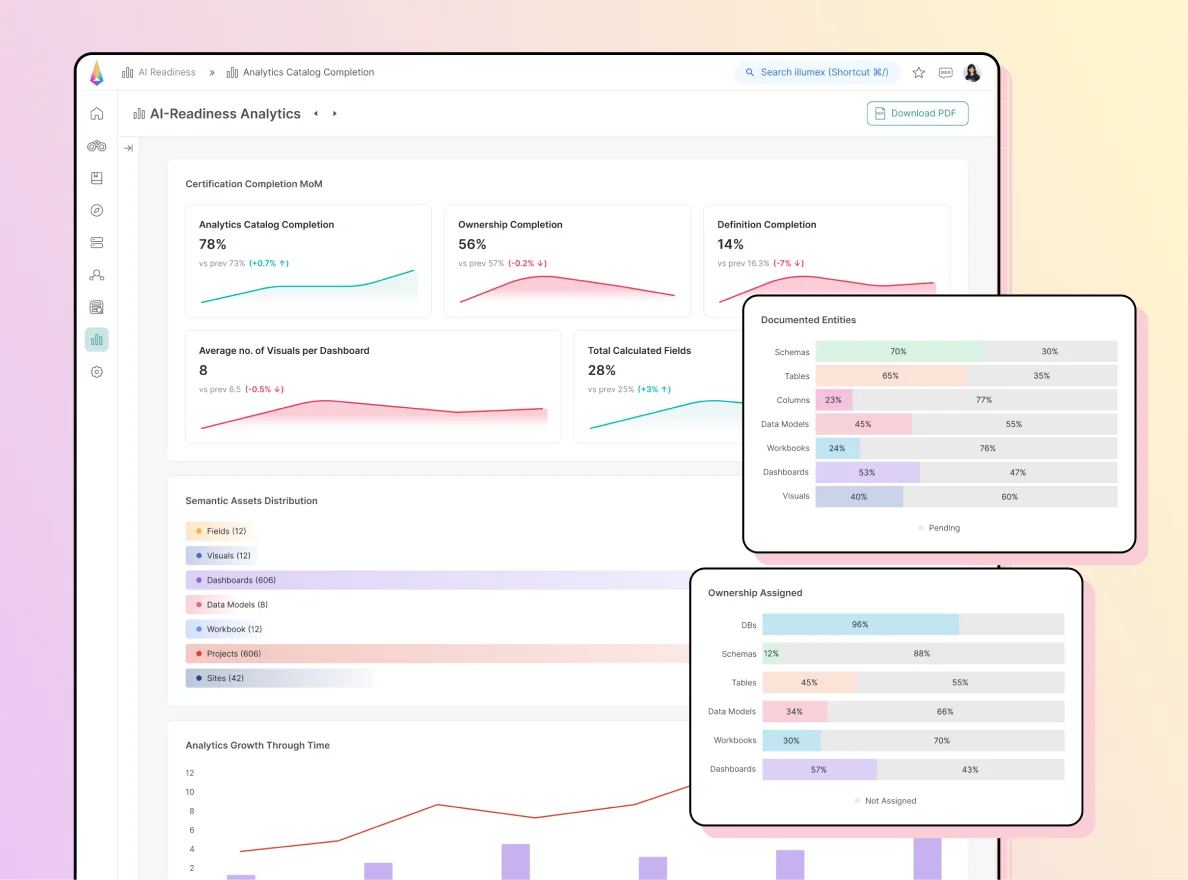The height and width of the screenshot is (880, 1188).
Task: Select the Projects (606) bar
Action: (x=438, y=654)
